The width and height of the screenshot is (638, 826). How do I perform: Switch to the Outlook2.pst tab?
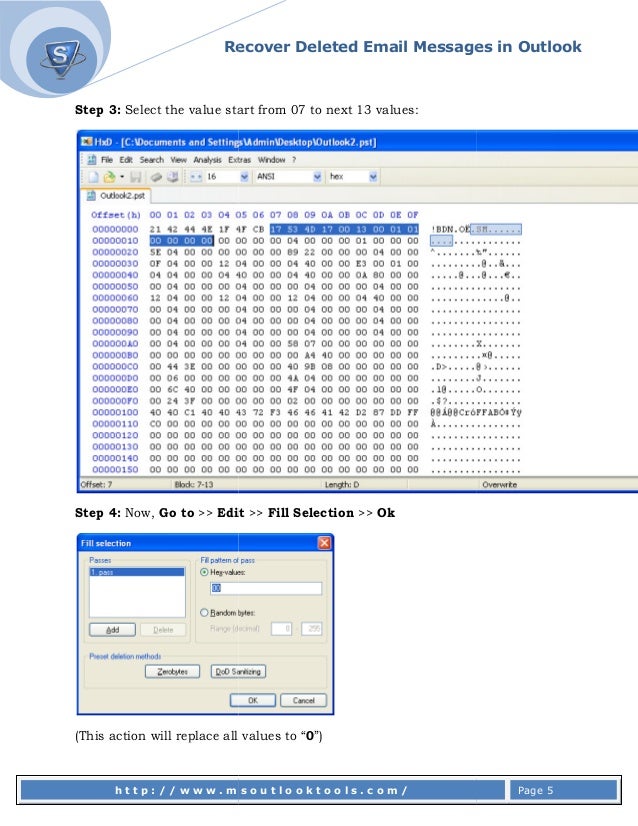pos(116,196)
